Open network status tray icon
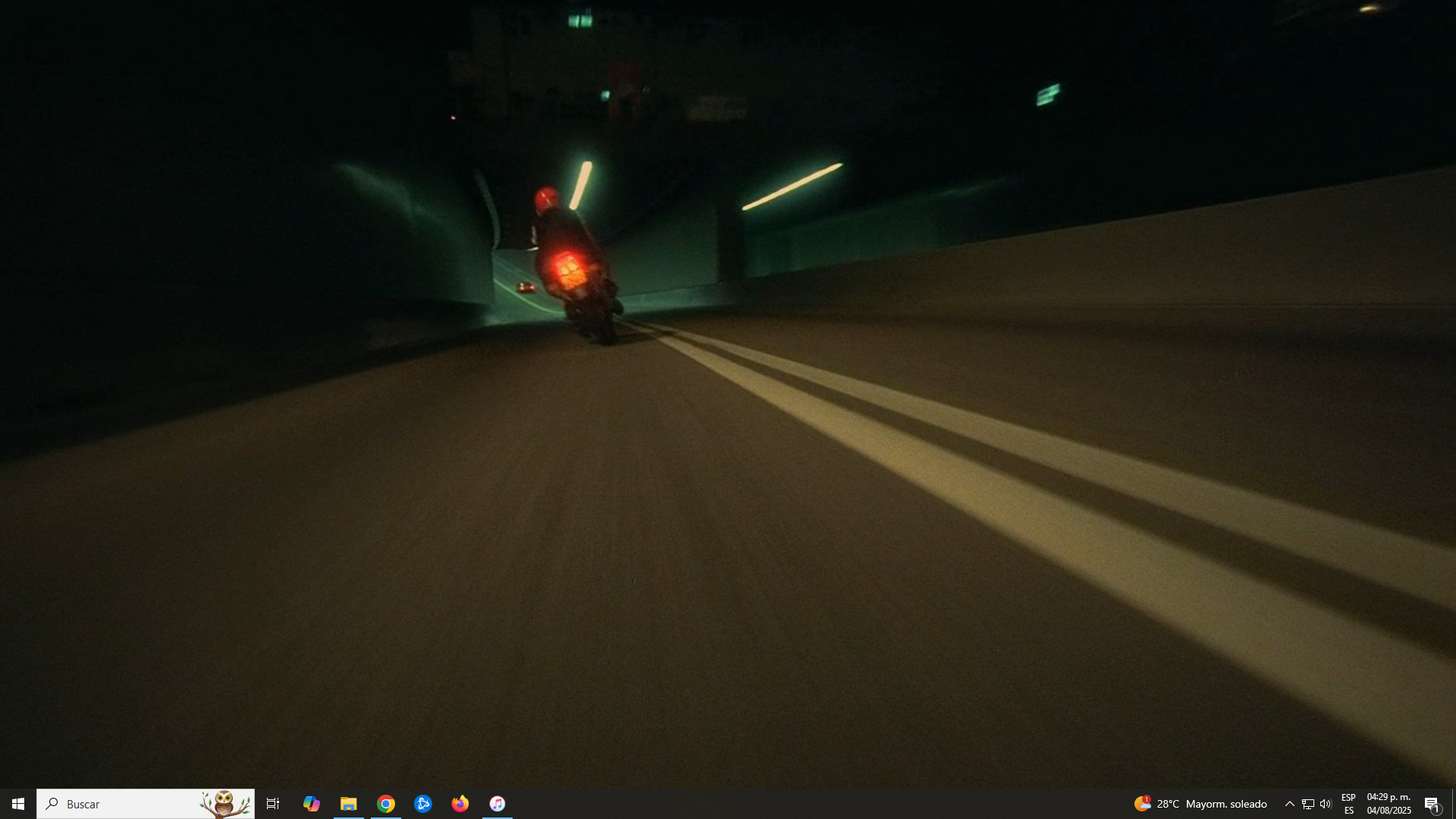This screenshot has height=819, width=1456. pos(1308,804)
